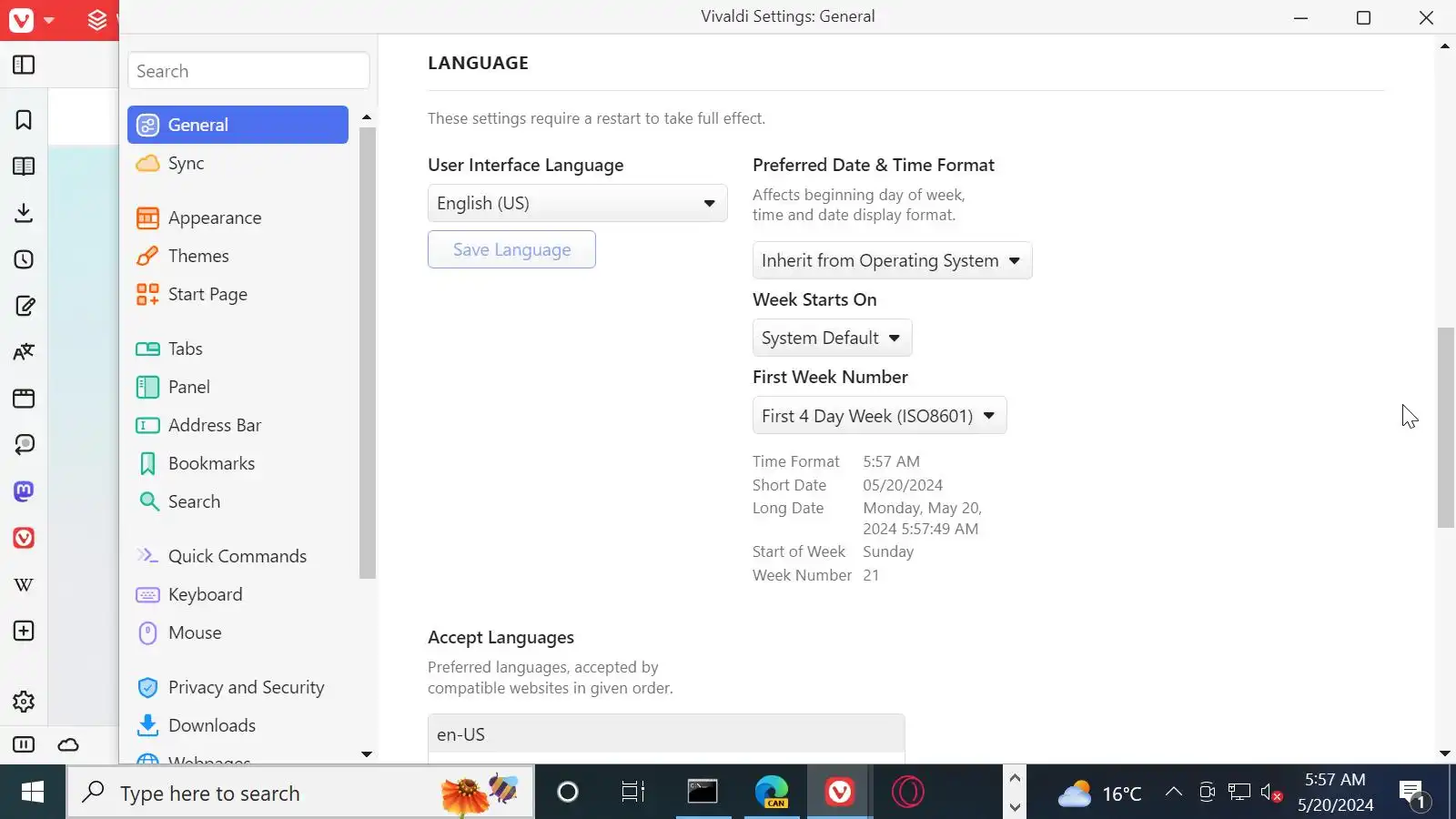Open the Mastodon web panel

click(24, 491)
